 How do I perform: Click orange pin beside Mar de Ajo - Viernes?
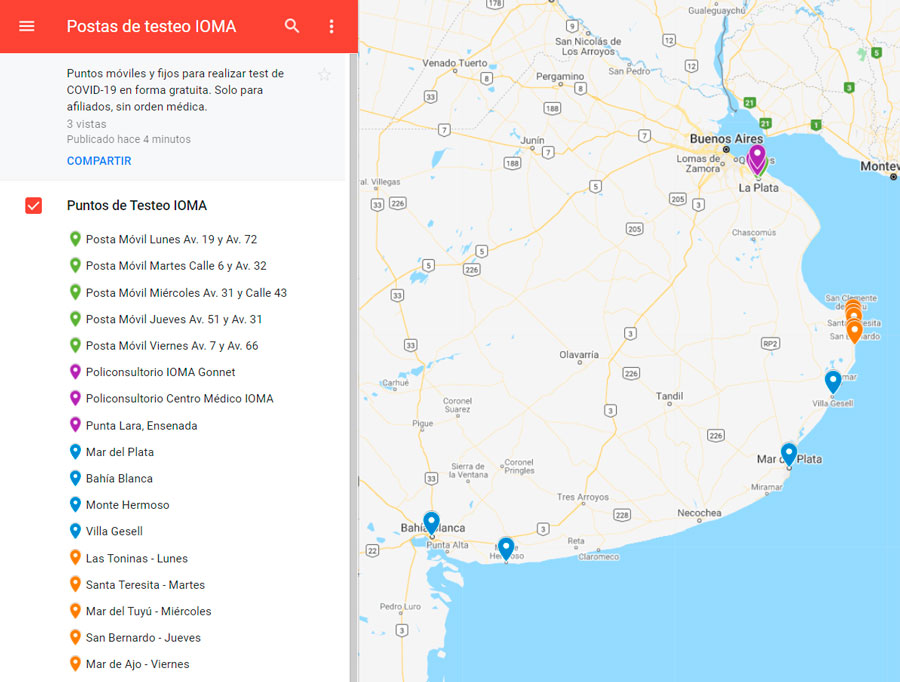[75, 663]
